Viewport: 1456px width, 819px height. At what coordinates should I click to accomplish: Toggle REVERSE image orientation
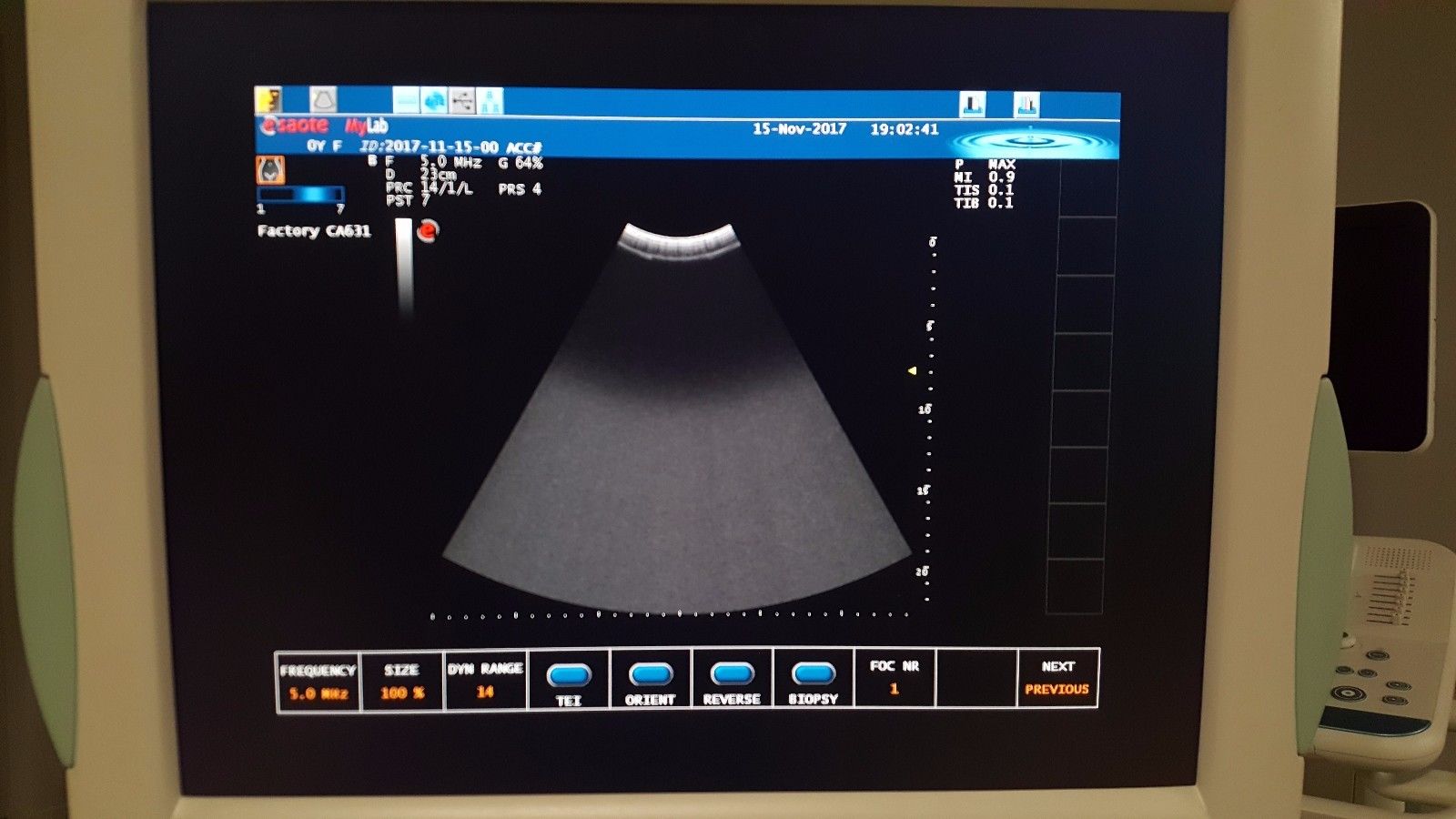point(731,676)
